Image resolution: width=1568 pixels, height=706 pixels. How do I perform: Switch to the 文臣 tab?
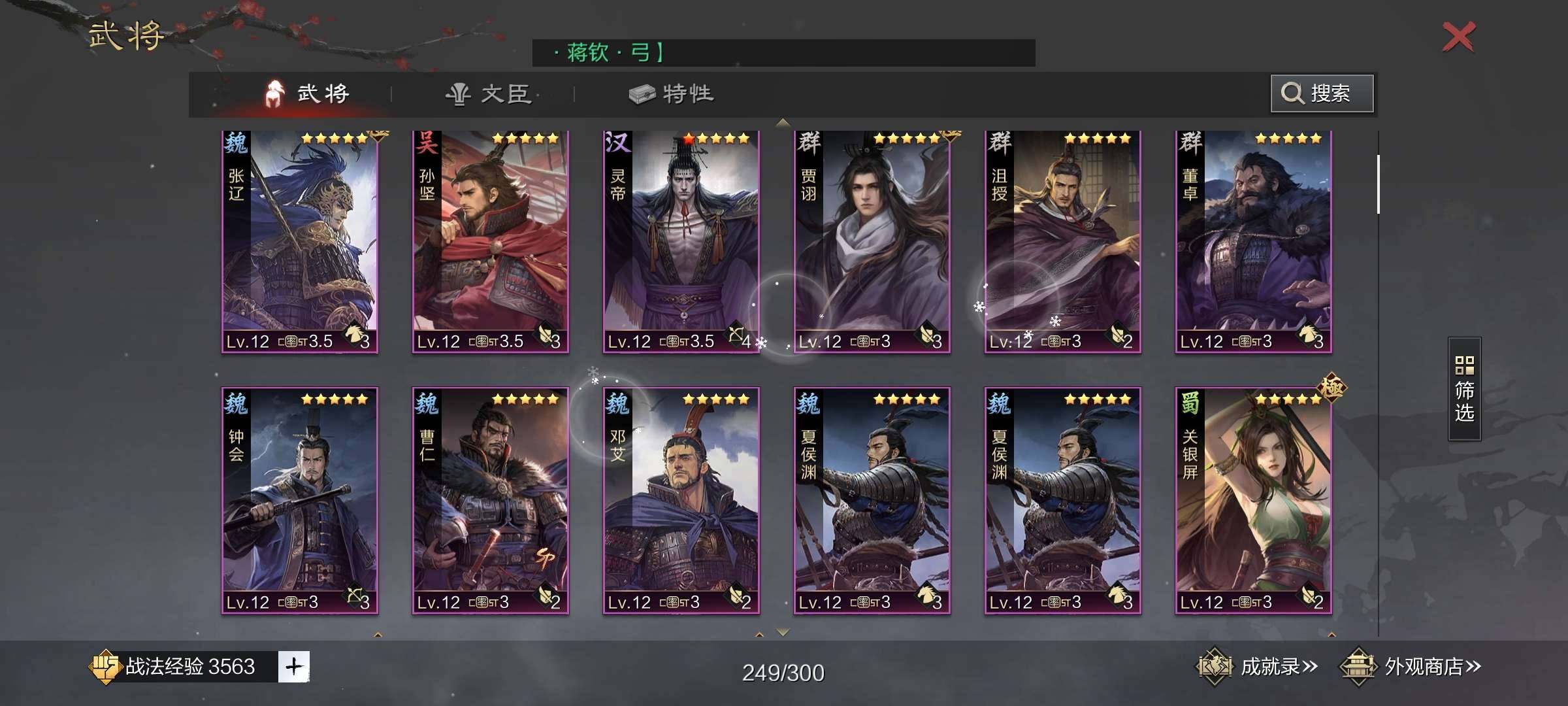(488, 94)
